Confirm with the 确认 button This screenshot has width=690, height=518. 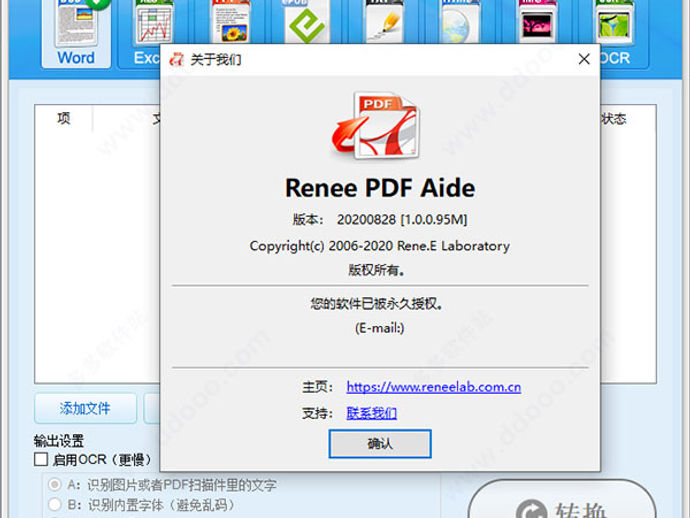(x=380, y=444)
